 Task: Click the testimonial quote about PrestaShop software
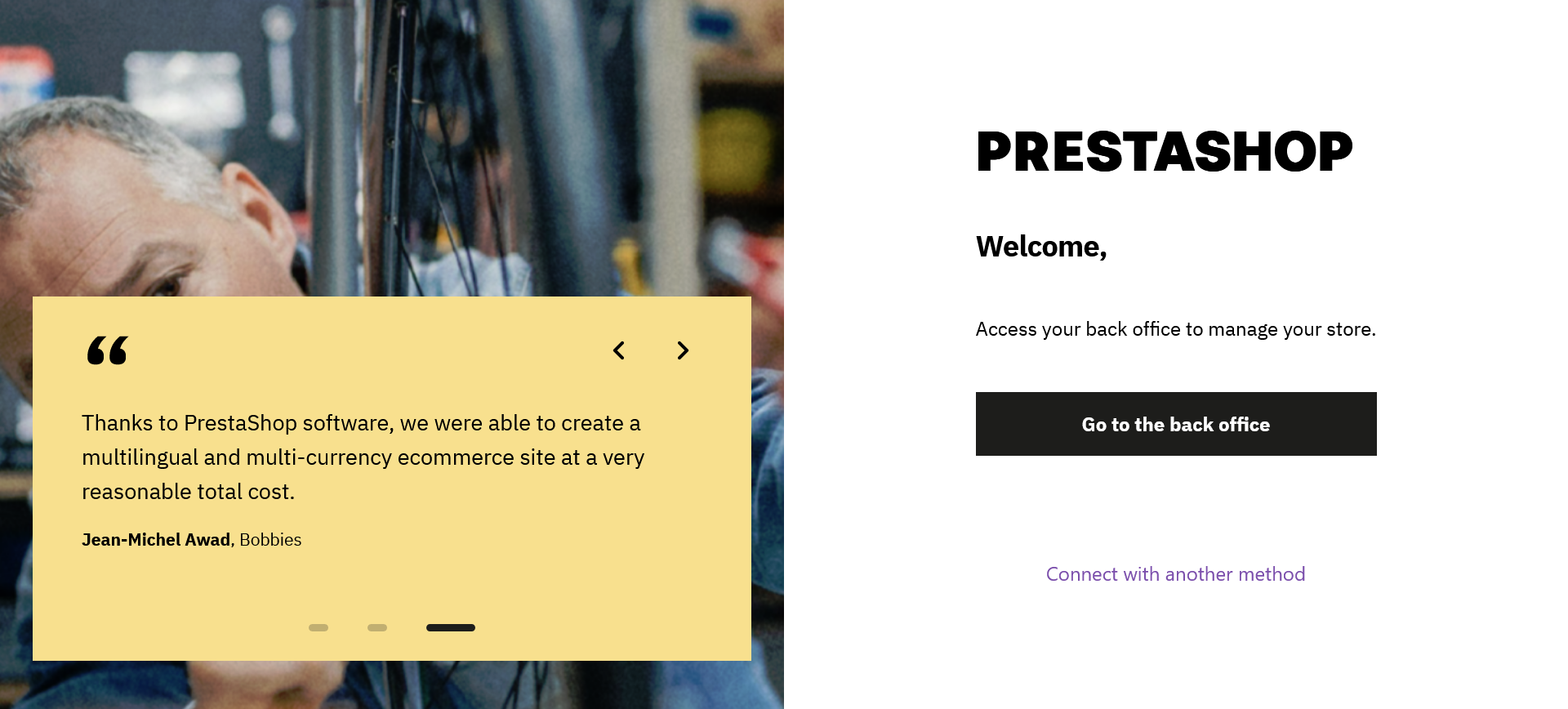click(x=363, y=457)
